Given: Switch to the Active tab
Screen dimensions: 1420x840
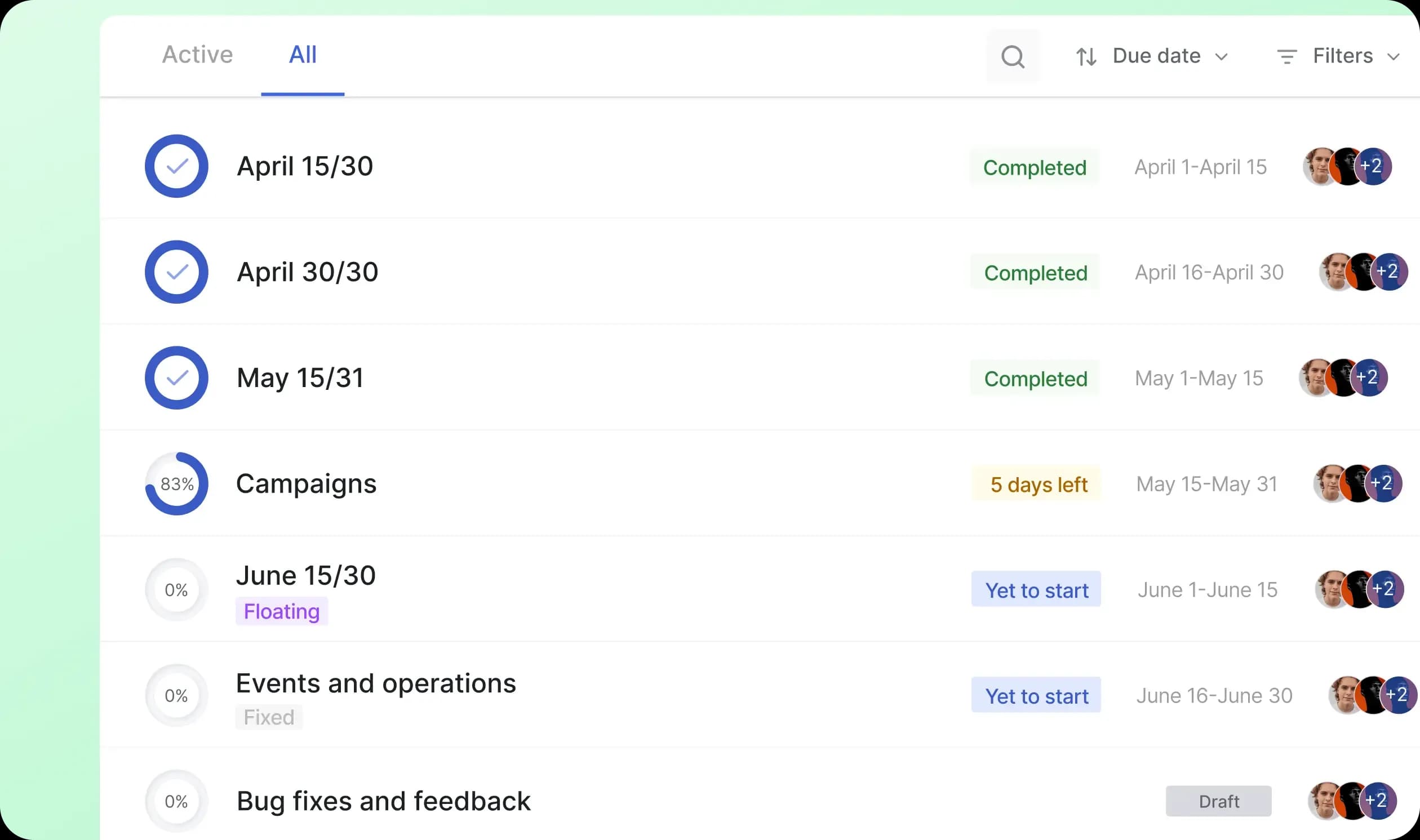Looking at the screenshot, I should [x=198, y=55].
